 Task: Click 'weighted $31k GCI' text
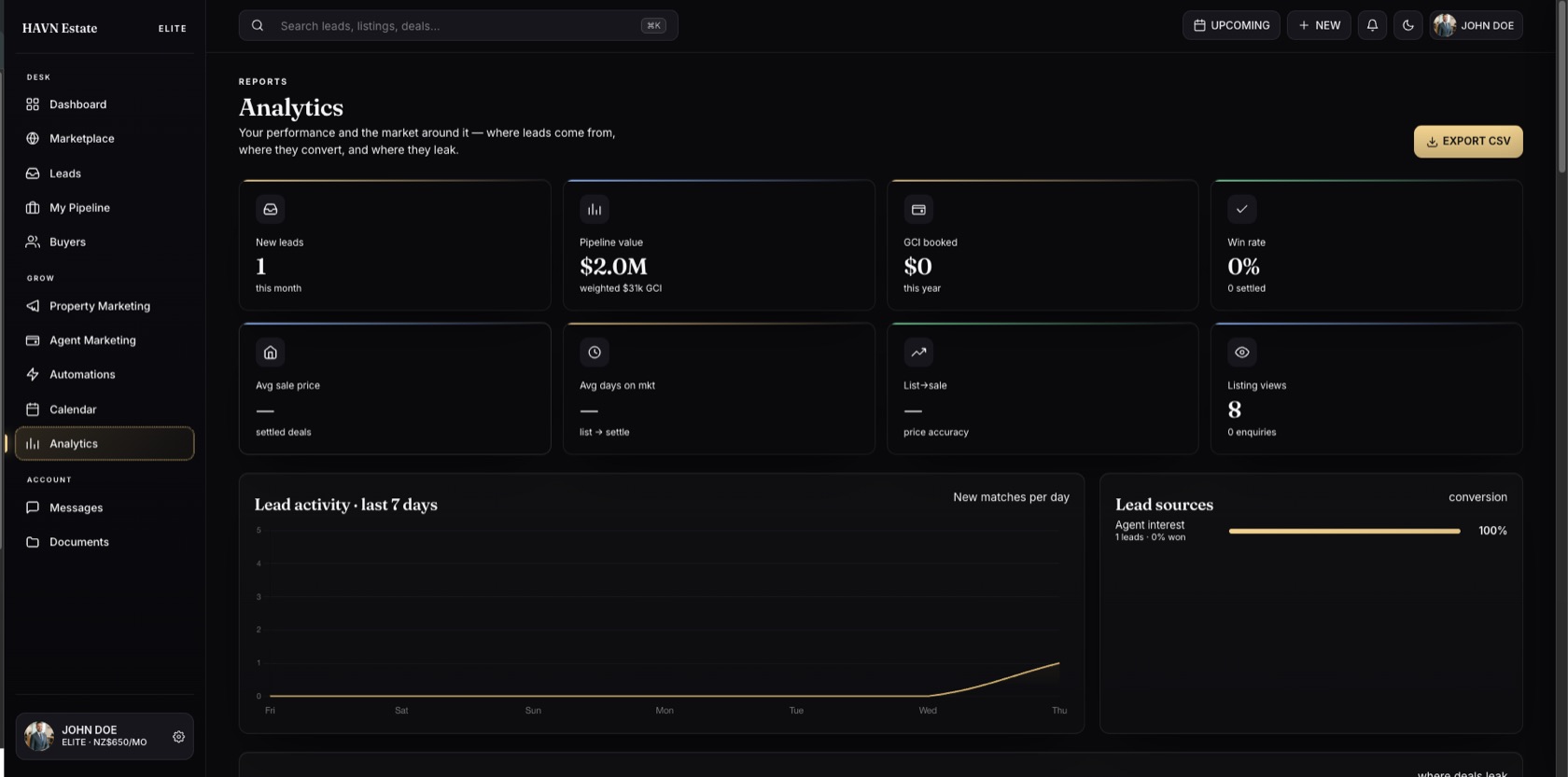click(x=621, y=288)
